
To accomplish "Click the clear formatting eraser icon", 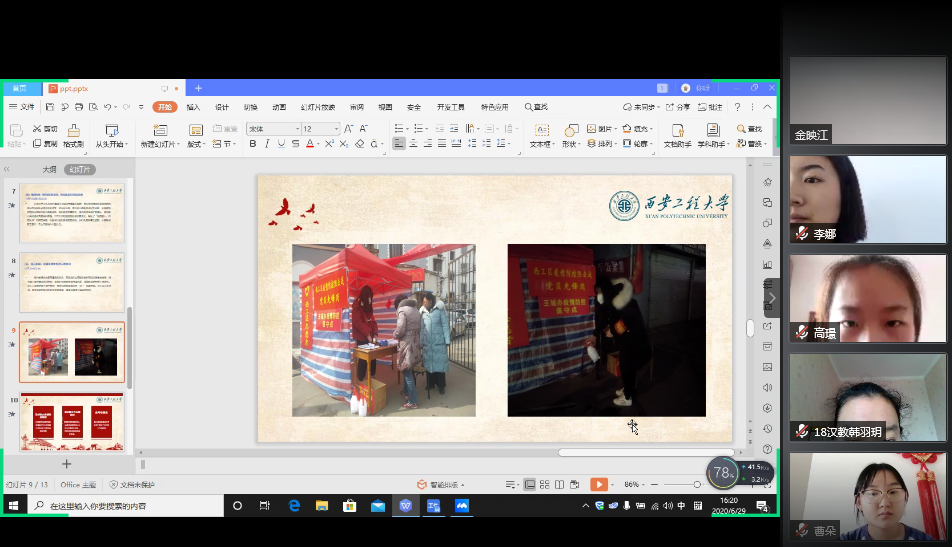I will [x=360, y=144].
